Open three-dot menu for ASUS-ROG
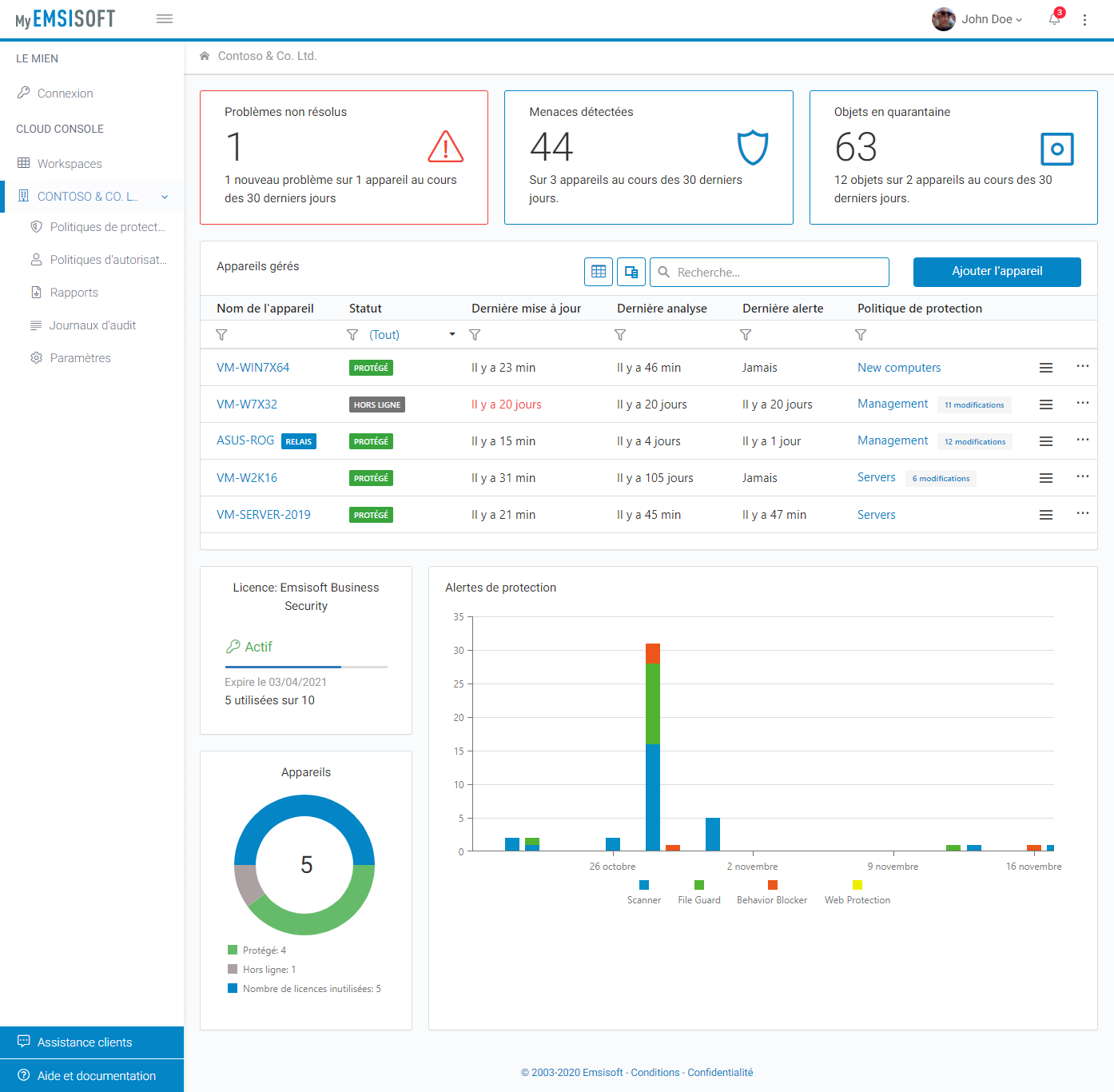 pyautogui.click(x=1083, y=440)
